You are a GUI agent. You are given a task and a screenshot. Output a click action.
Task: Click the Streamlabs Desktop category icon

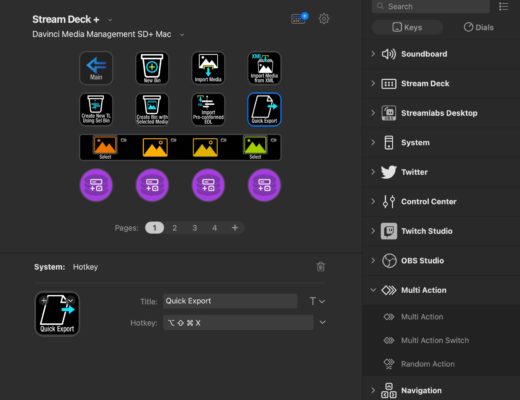coord(389,113)
